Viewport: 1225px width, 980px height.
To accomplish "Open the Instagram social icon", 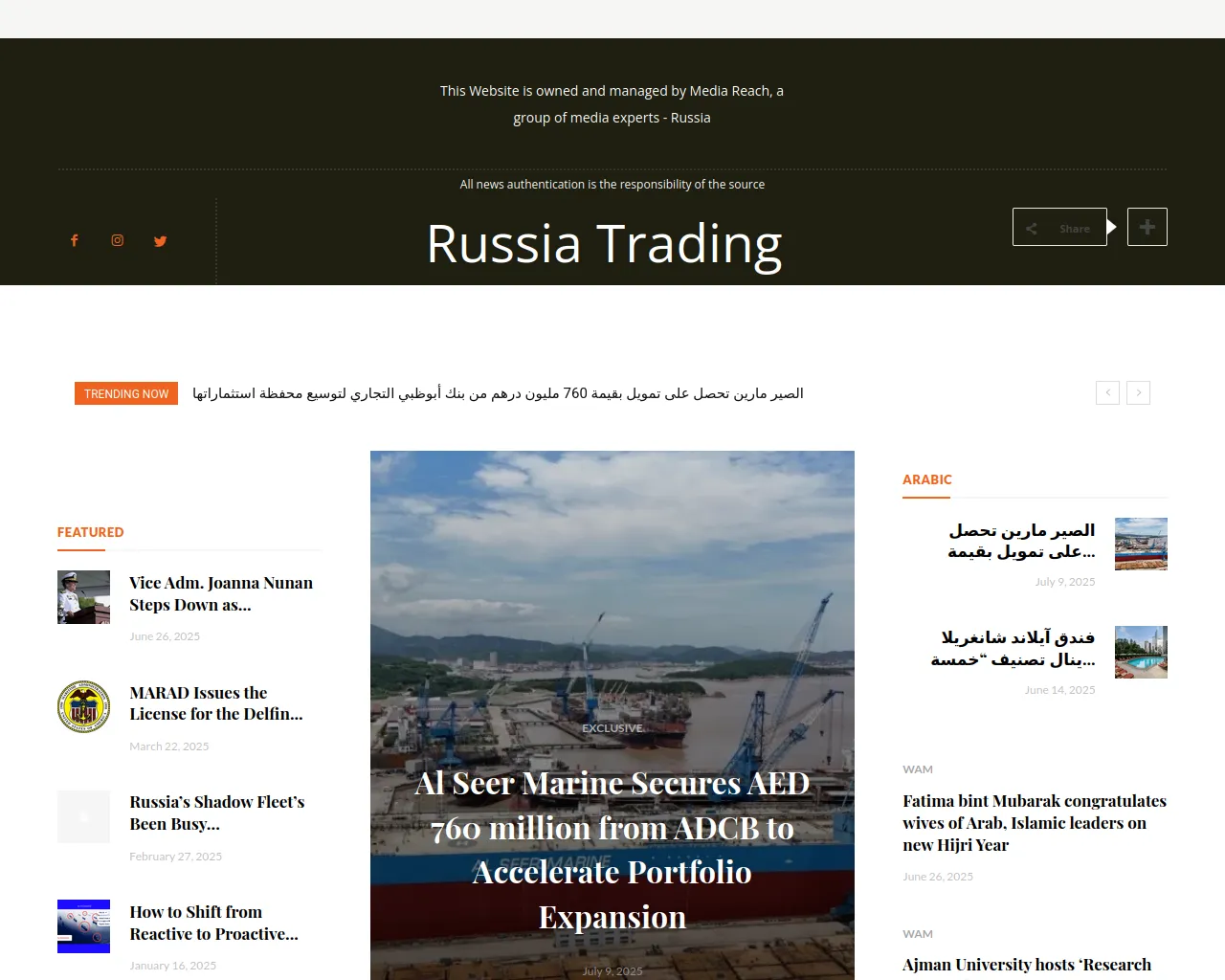I will tap(118, 241).
